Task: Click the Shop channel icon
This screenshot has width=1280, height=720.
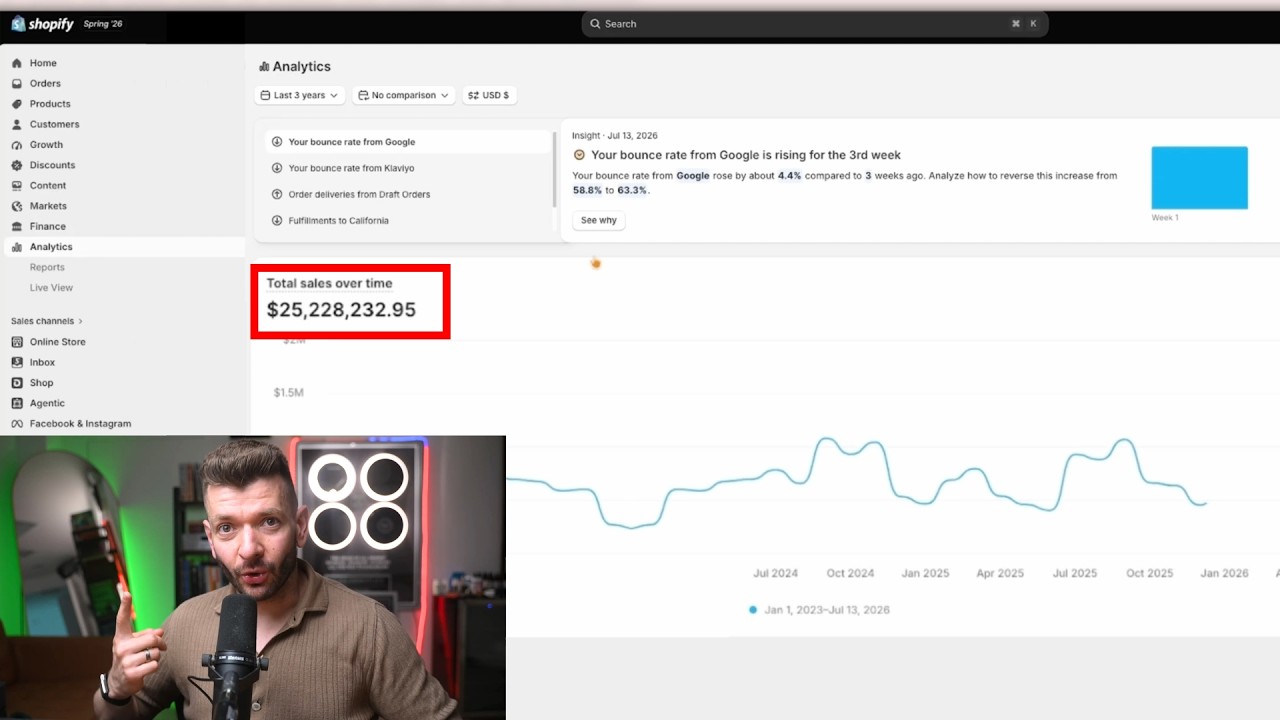Action: [17, 383]
